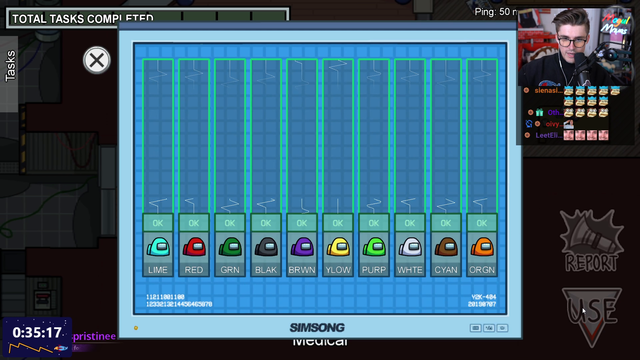Click OK status above RED

point(194,223)
